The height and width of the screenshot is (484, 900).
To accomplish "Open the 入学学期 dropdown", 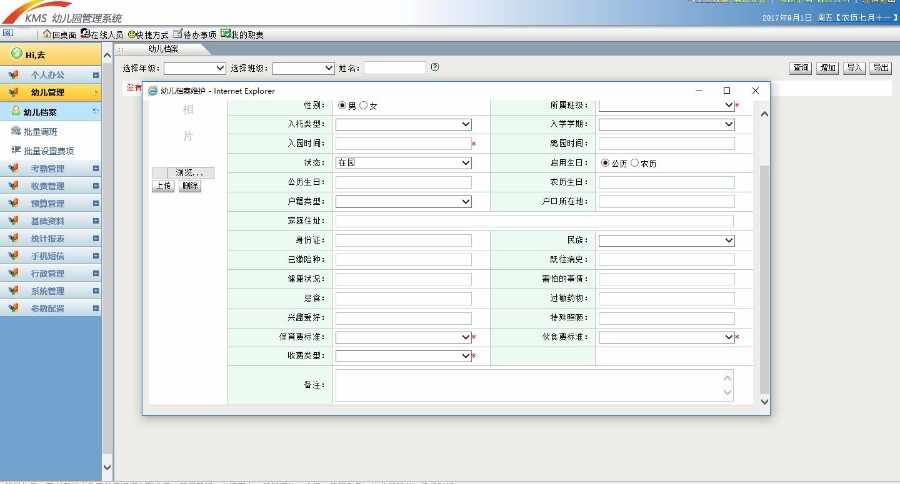I will click(x=666, y=124).
